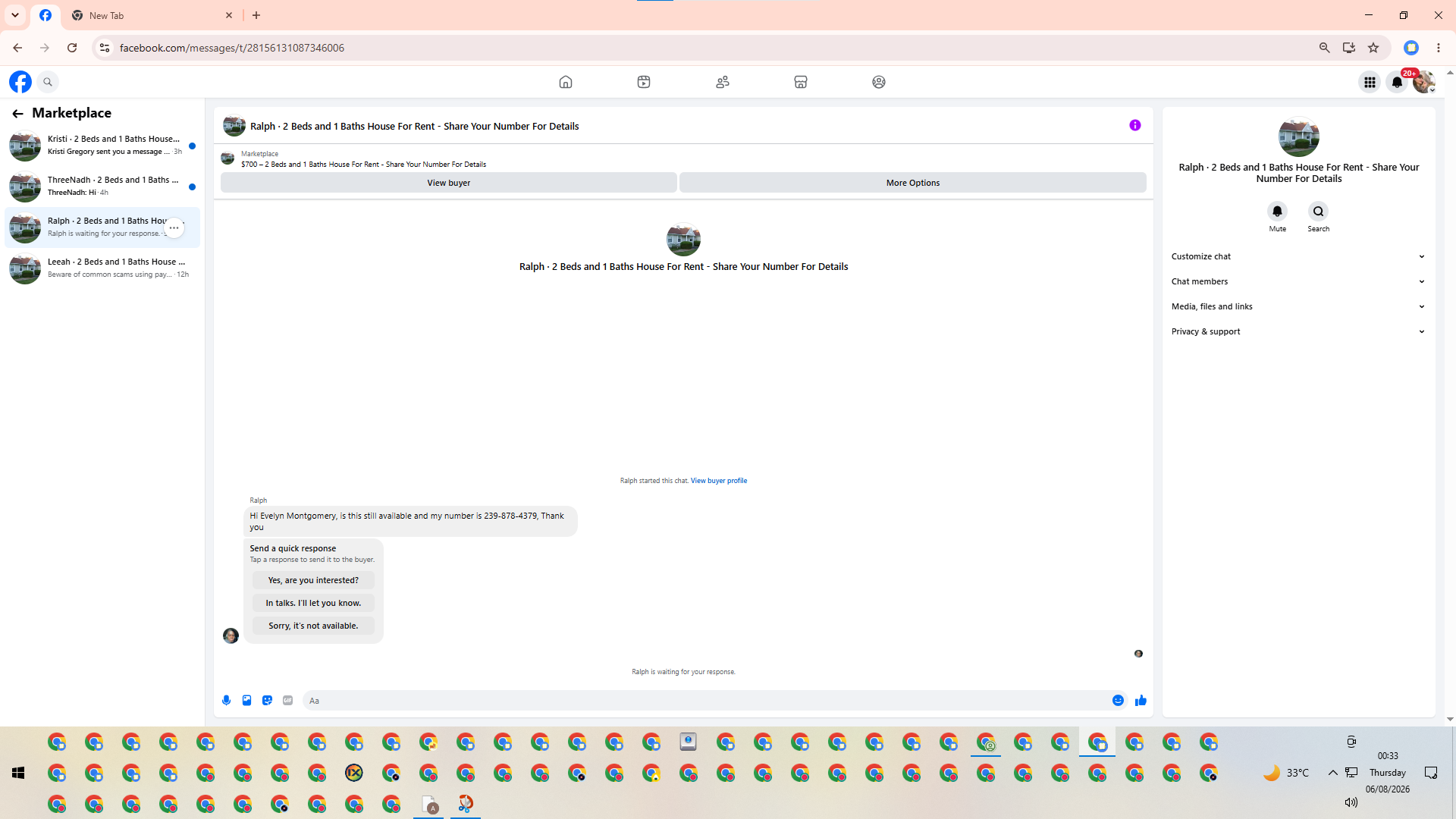
Task: Send quick response 'In talks. I'll let you know.'
Action: [x=313, y=603]
